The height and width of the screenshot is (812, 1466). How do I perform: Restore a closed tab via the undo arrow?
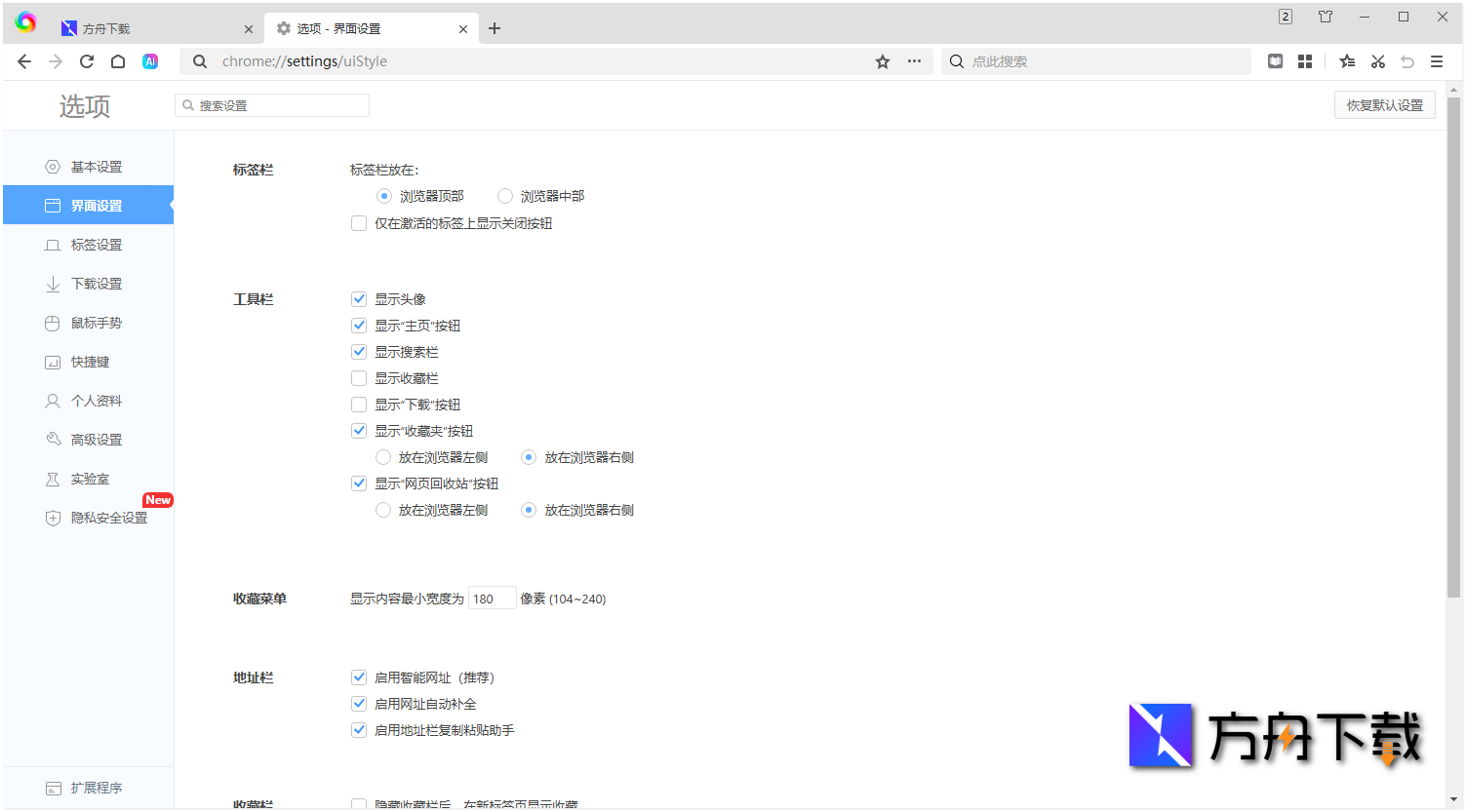point(1407,61)
